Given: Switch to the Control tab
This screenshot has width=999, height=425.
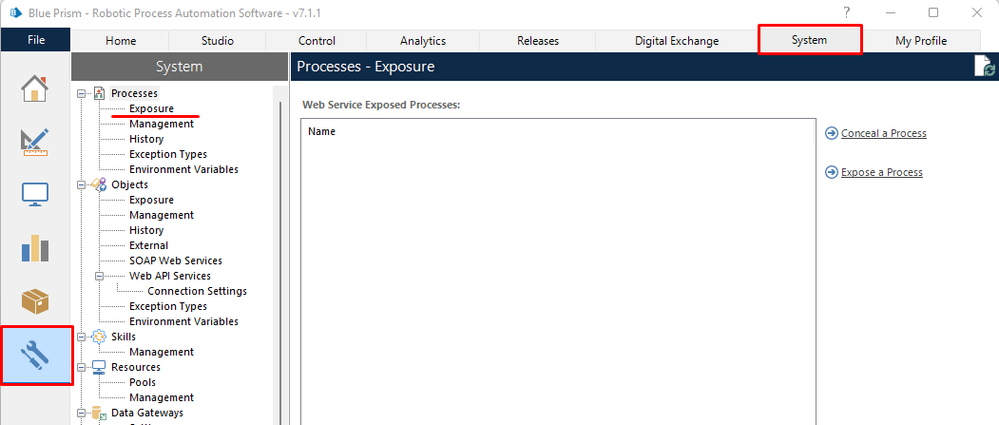Looking at the screenshot, I should tap(317, 41).
